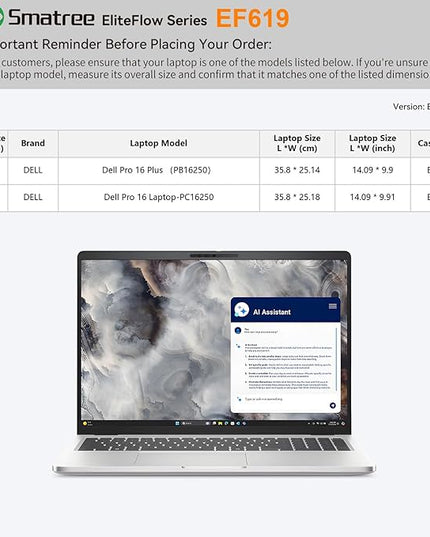Viewport: 430px width, 537px height.
Task: Click the 'Dell Pro 16 Laptop-PC16250' cell
Action: pyautogui.click(x=159, y=197)
